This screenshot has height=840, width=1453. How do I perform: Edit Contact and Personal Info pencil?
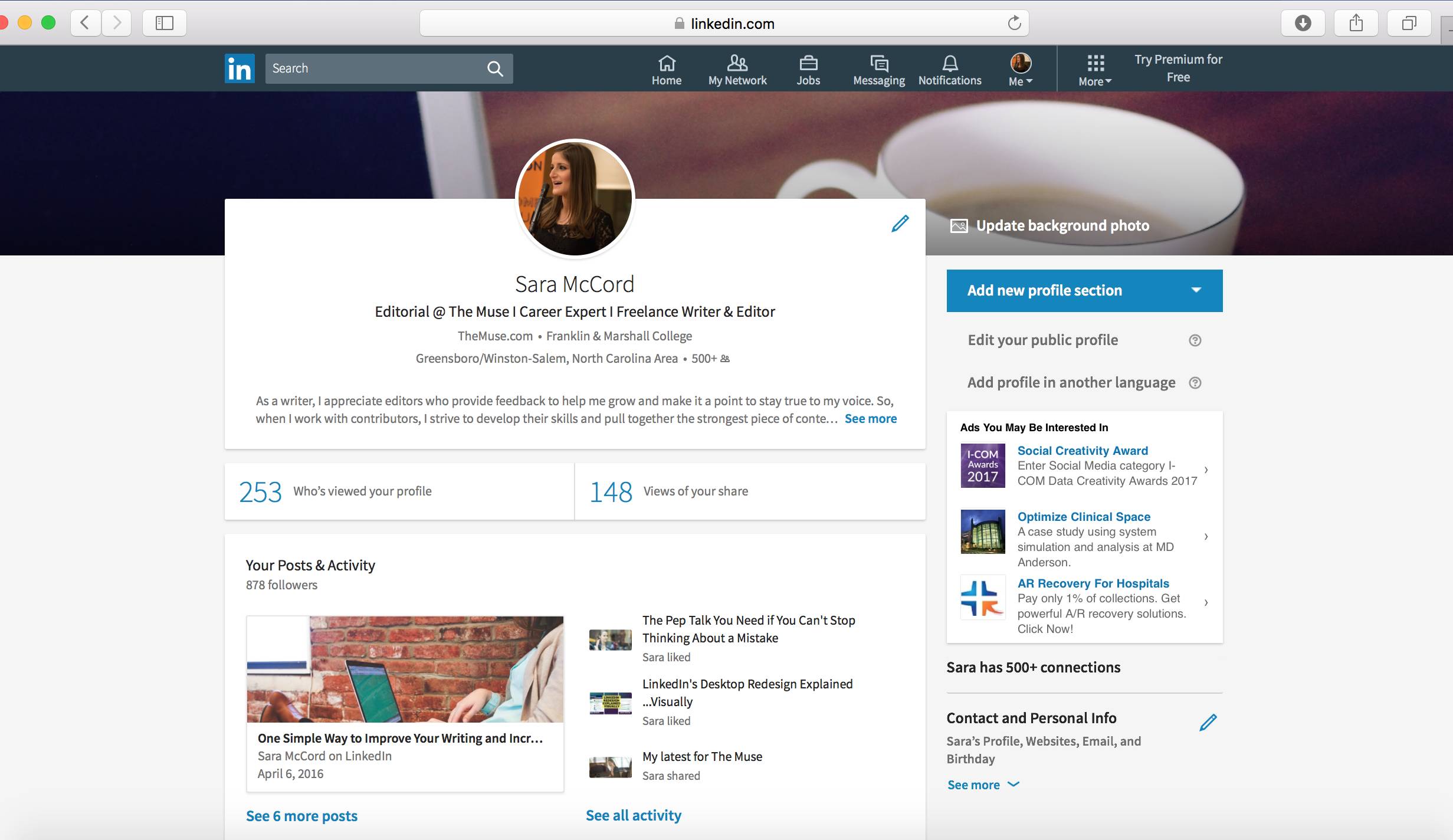click(1208, 723)
